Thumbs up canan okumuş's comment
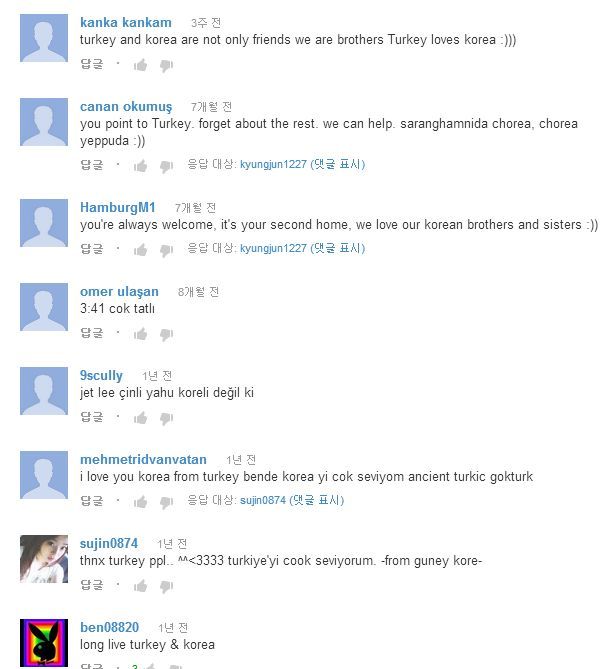Screen dimensions: 615x669 (x=140, y=166)
